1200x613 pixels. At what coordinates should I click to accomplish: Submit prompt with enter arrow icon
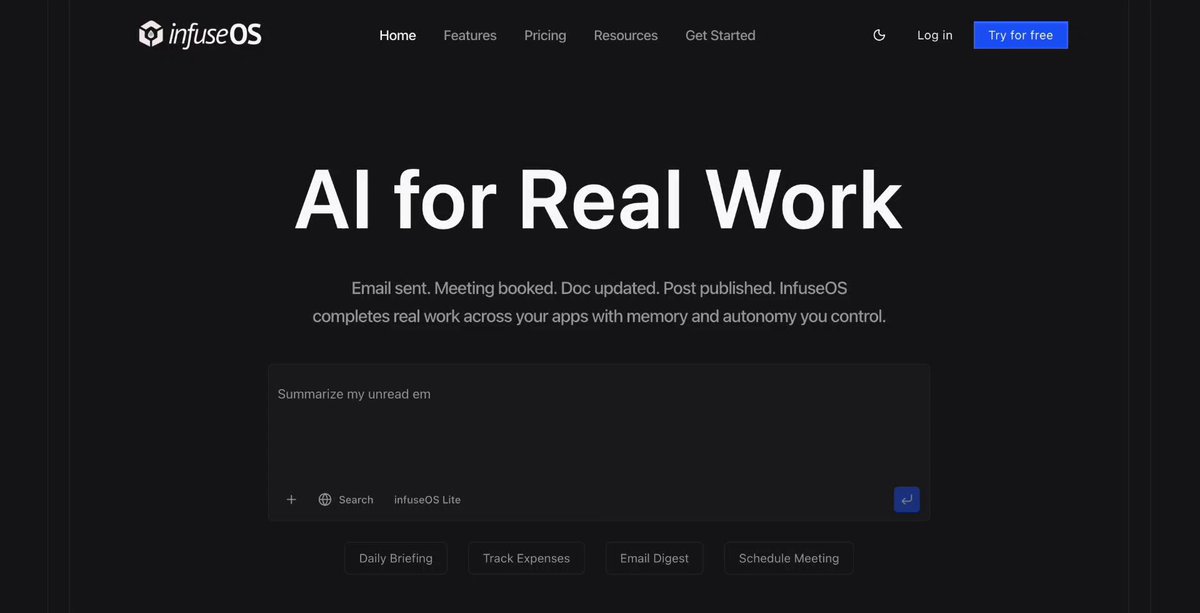coord(907,500)
